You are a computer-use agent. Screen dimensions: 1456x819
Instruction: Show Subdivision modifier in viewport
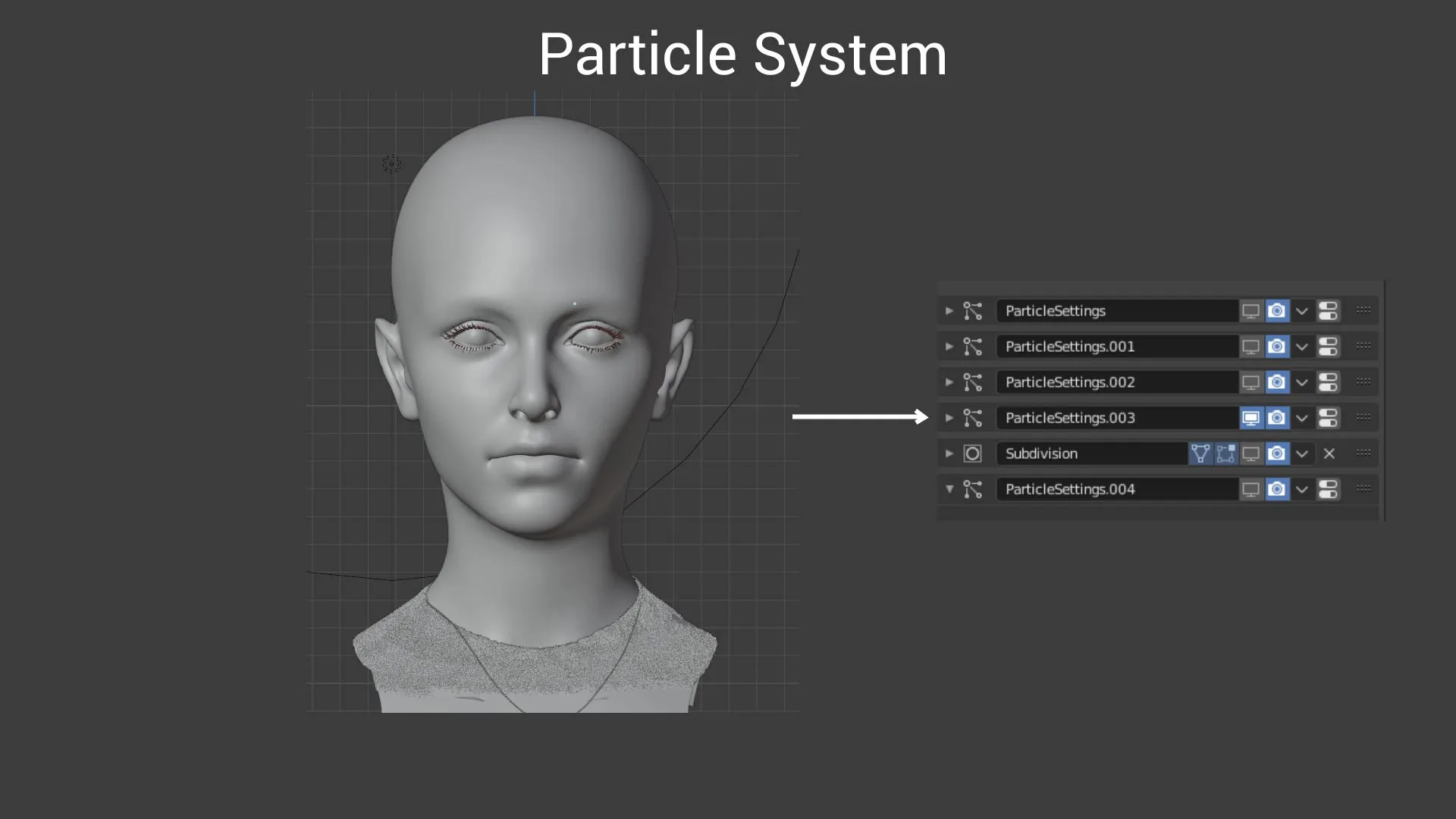(1250, 453)
